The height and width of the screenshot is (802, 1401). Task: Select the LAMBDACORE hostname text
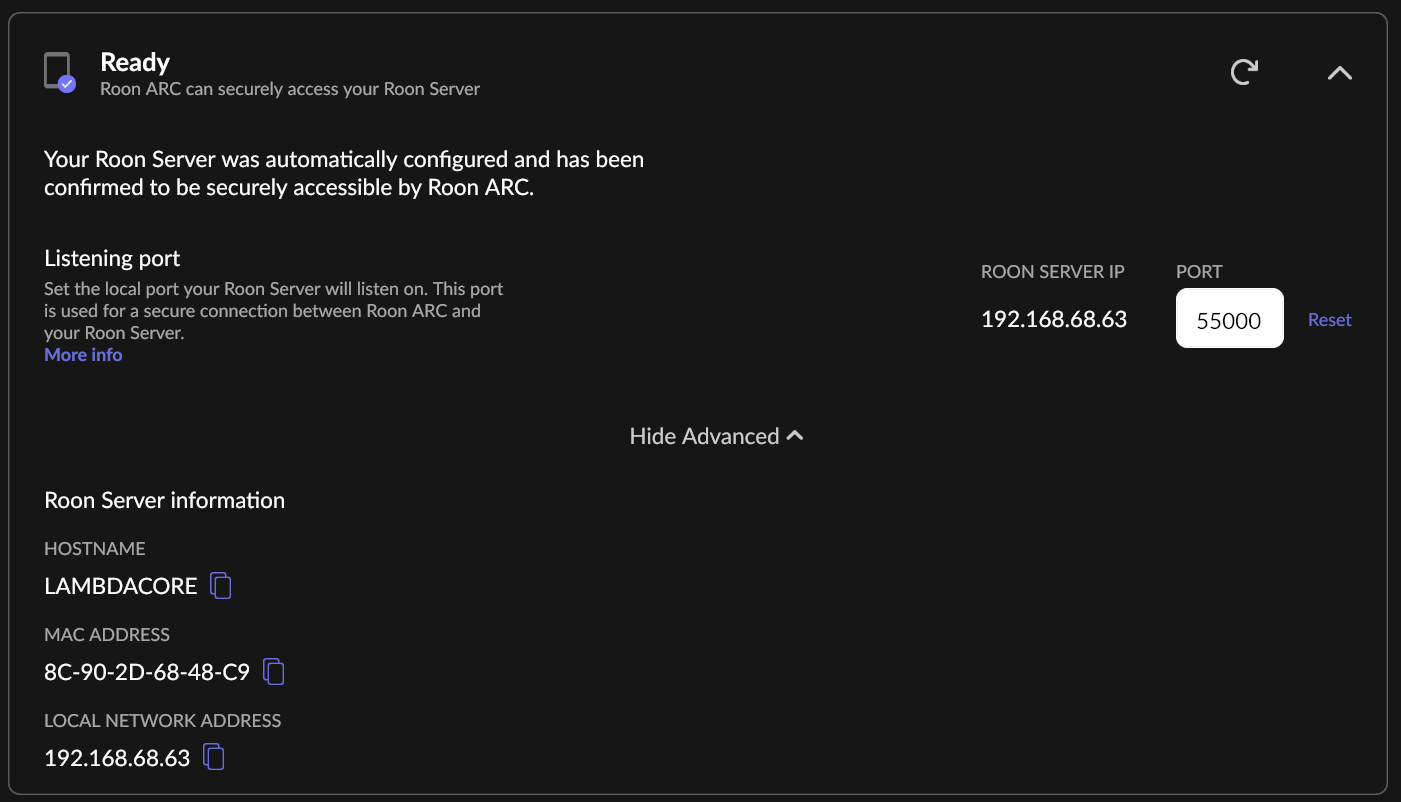click(121, 586)
